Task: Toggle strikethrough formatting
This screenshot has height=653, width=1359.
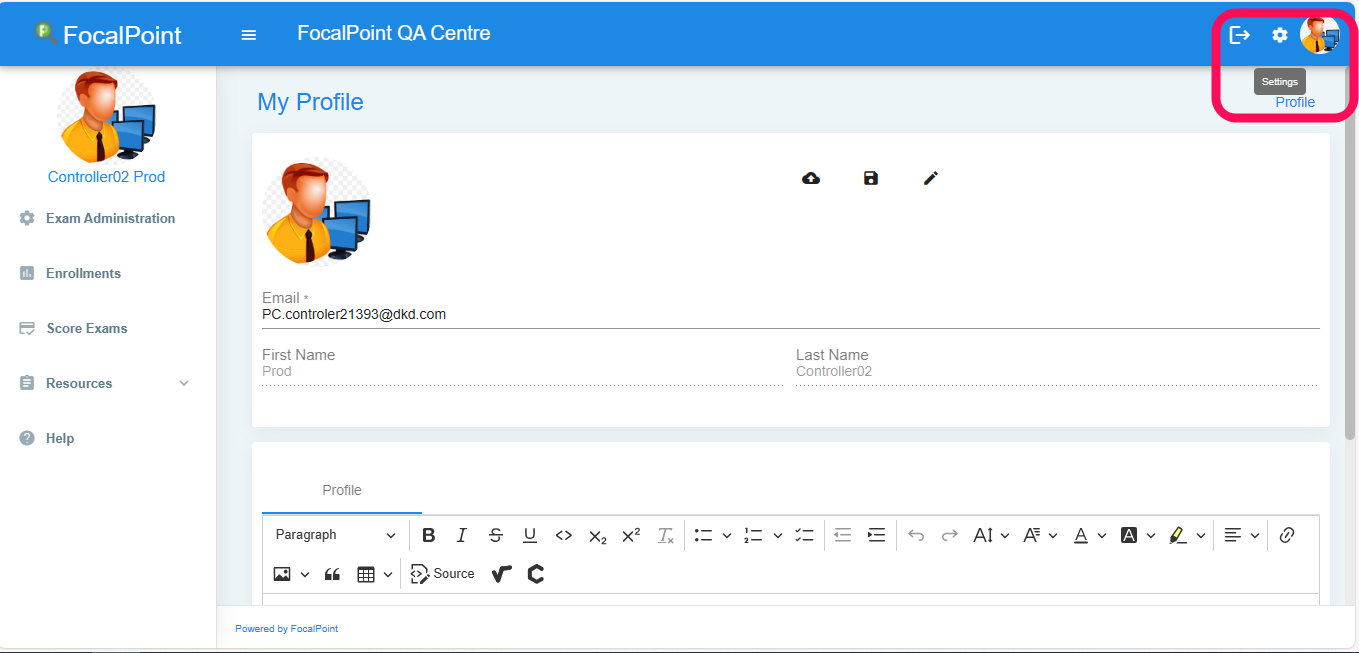Action: pyautogui.click(x=496, y=535)
